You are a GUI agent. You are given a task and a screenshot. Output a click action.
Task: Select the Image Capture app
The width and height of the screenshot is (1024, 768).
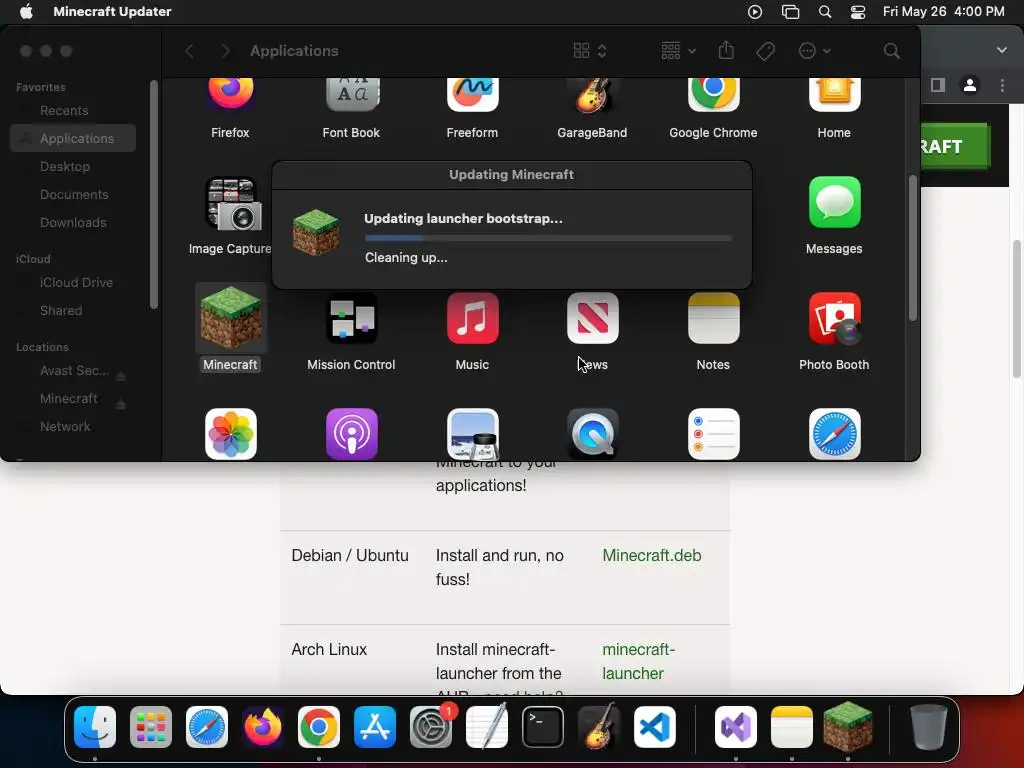click(x=234, y=204)
